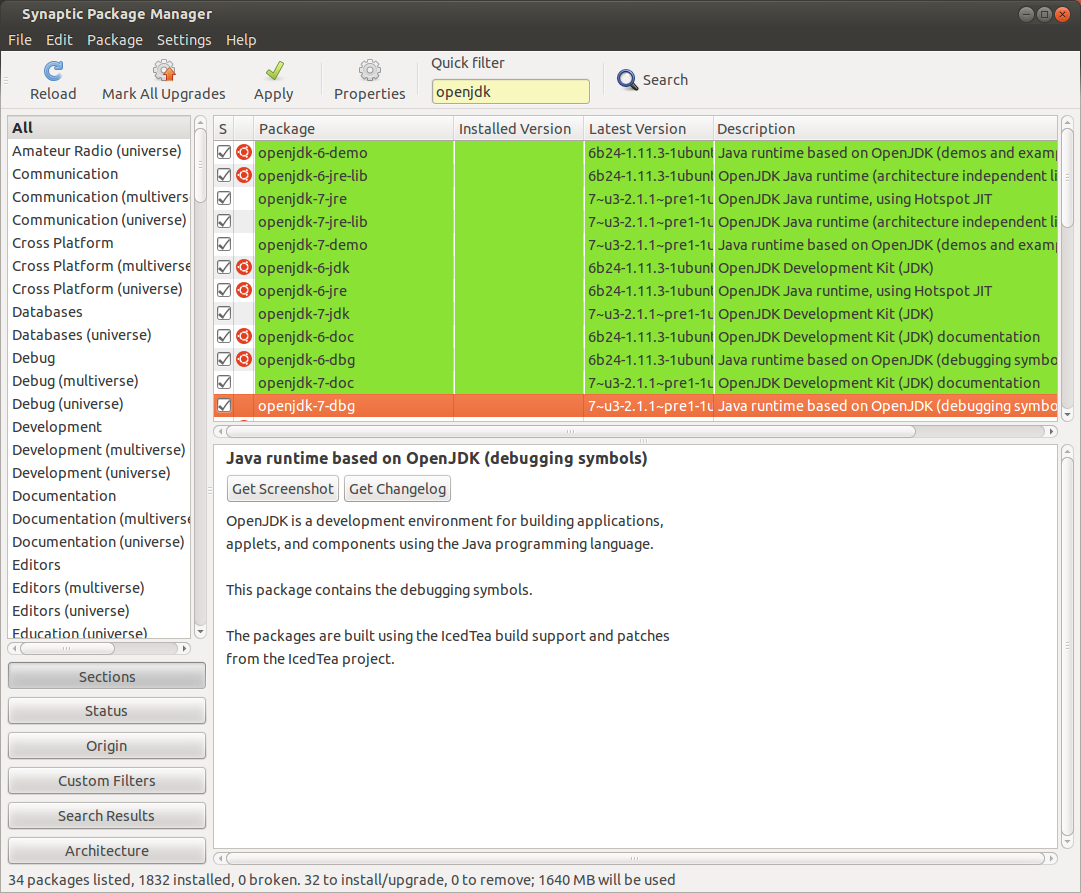1081x893 pixels.
Task: Toggle the status checkbox for openjdk-7-doc
Action: point(224,383)
